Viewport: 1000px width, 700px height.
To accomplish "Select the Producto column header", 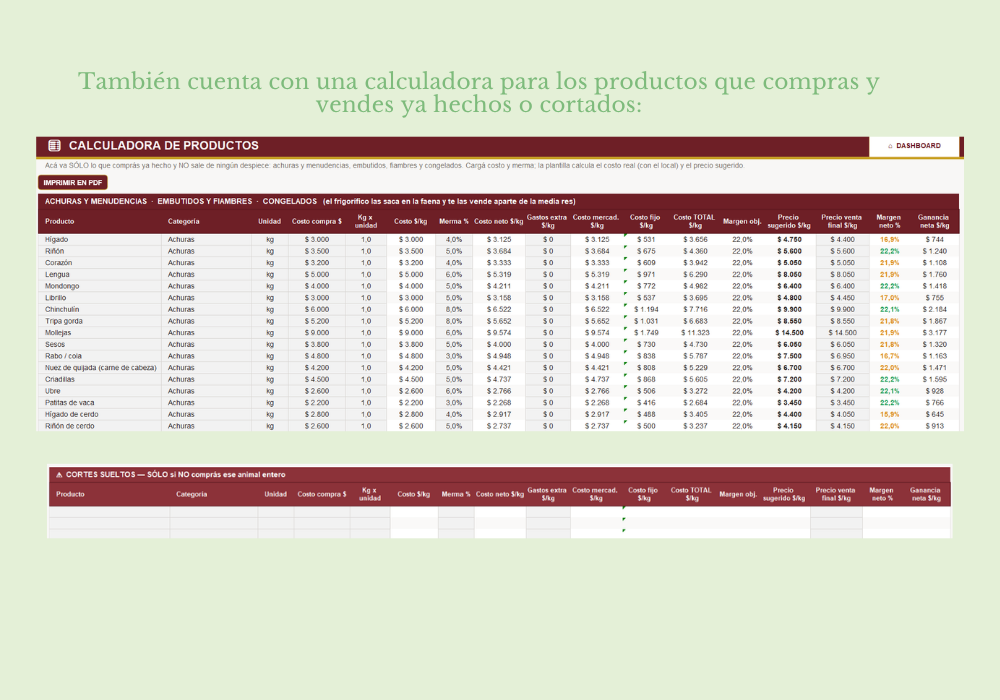I will pyautogui.click(x=59, y=221).
